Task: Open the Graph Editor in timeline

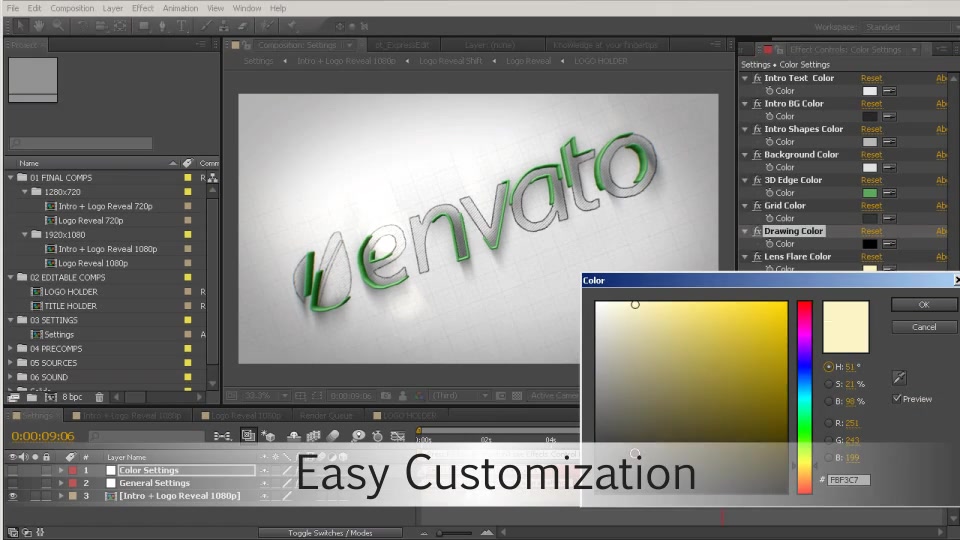Action: coord(398,436)
